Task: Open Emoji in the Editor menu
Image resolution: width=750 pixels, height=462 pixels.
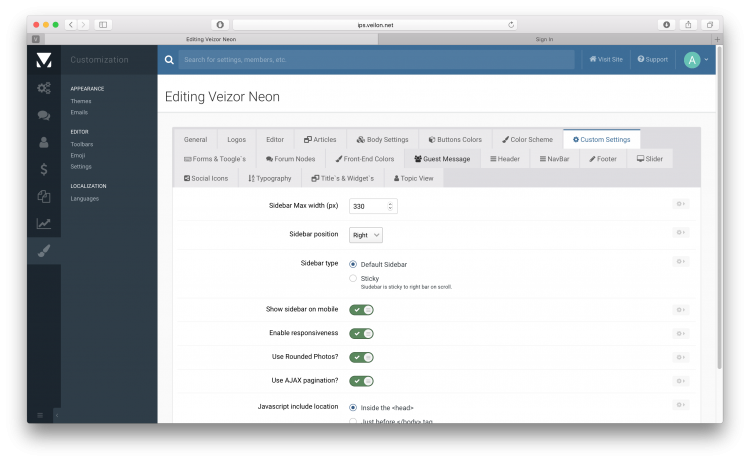Action: click(77, 155)
